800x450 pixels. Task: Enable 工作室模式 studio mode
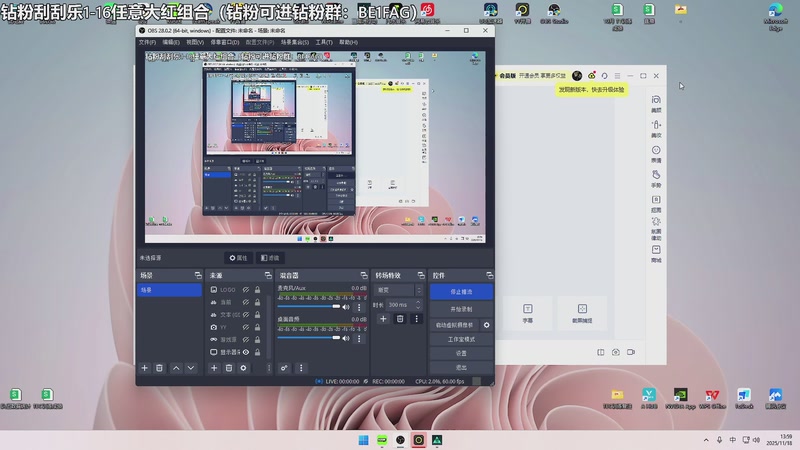coord(461,339)
